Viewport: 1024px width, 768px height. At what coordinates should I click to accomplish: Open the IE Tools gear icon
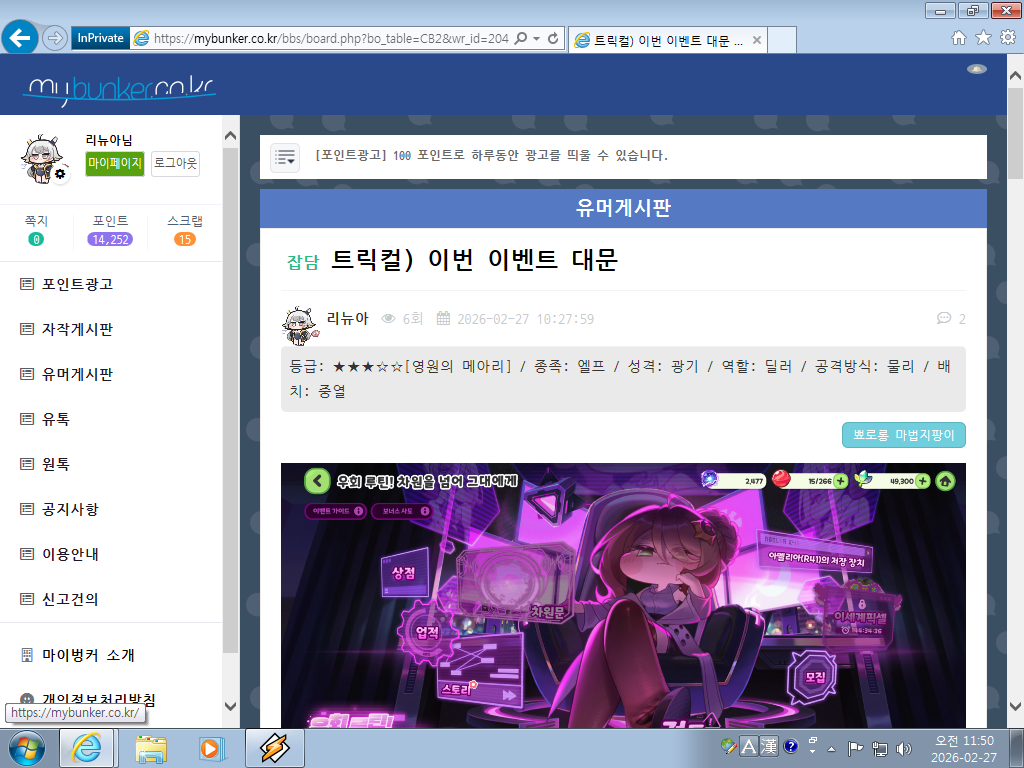pyautogui.click(x=1008, y=38)
